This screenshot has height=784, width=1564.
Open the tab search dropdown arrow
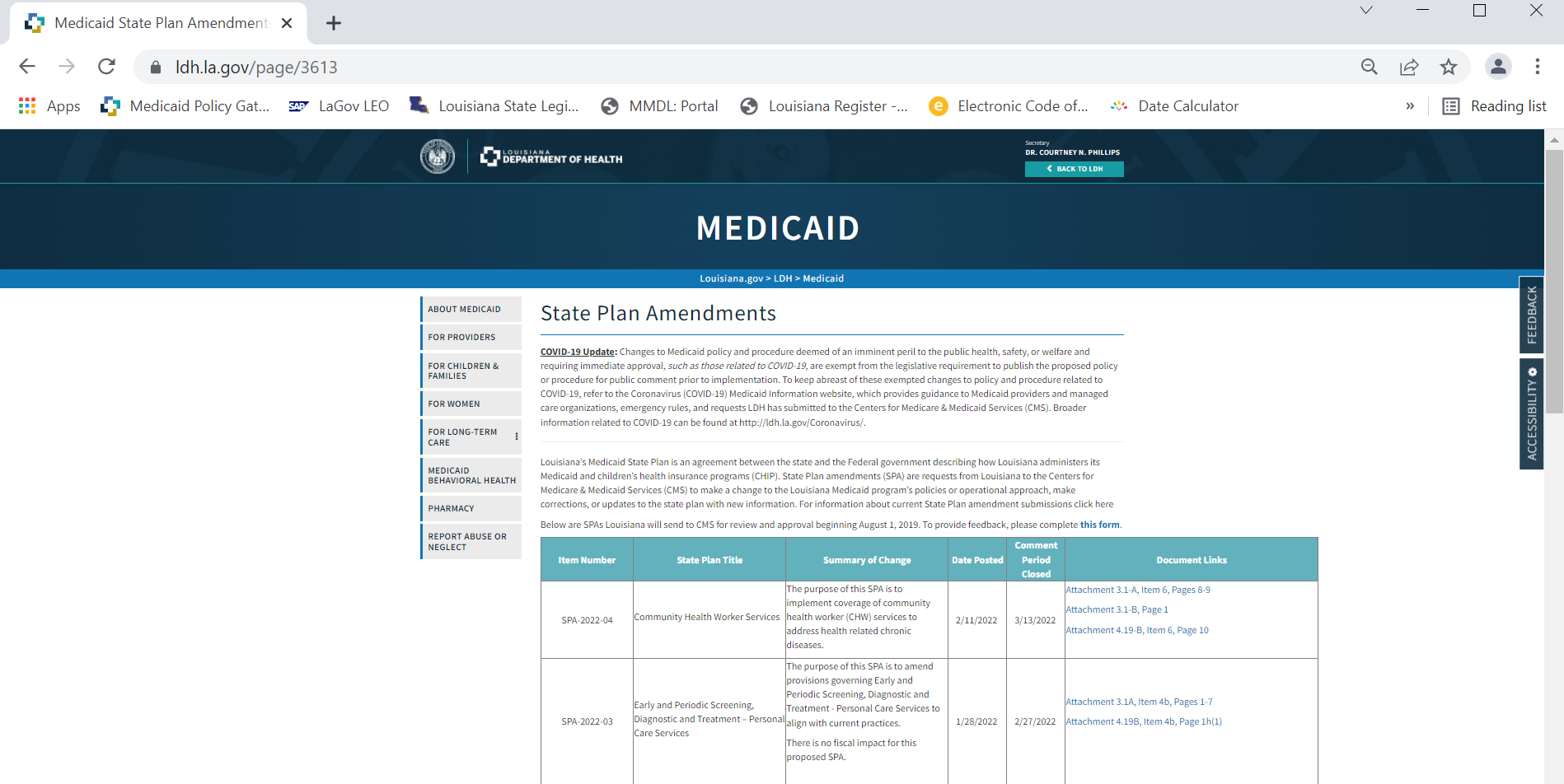(x=1366, y=11)
